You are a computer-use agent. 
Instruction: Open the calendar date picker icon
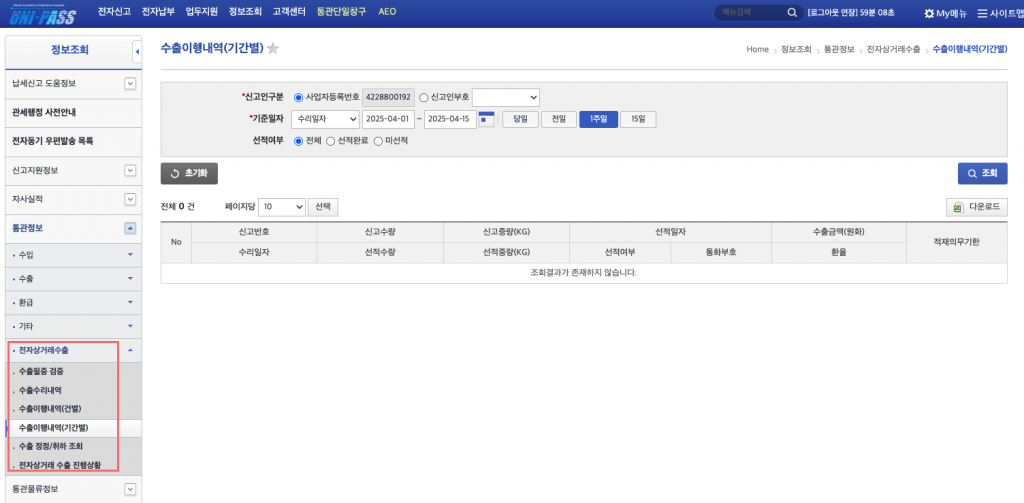click(x=487, y=119)
